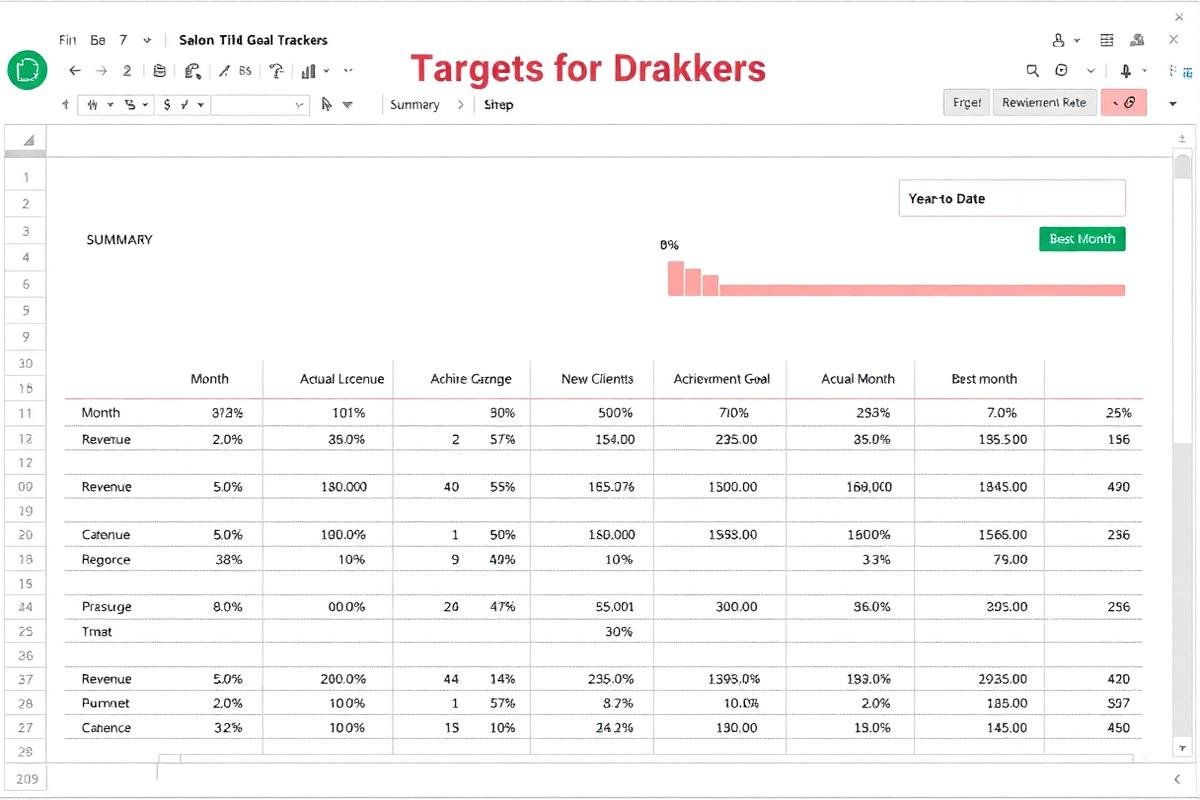Viewport: 1200px width, 800px height.
Task: Click the rounded square record icon
Action: tap(1062, 71)
